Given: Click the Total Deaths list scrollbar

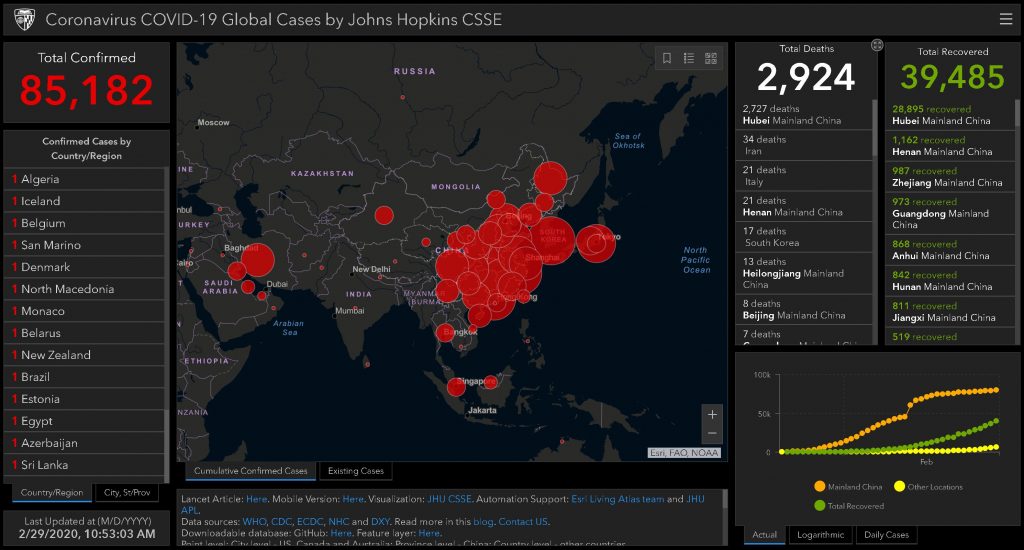Looking at the screenshot, I should click(875, 129).
